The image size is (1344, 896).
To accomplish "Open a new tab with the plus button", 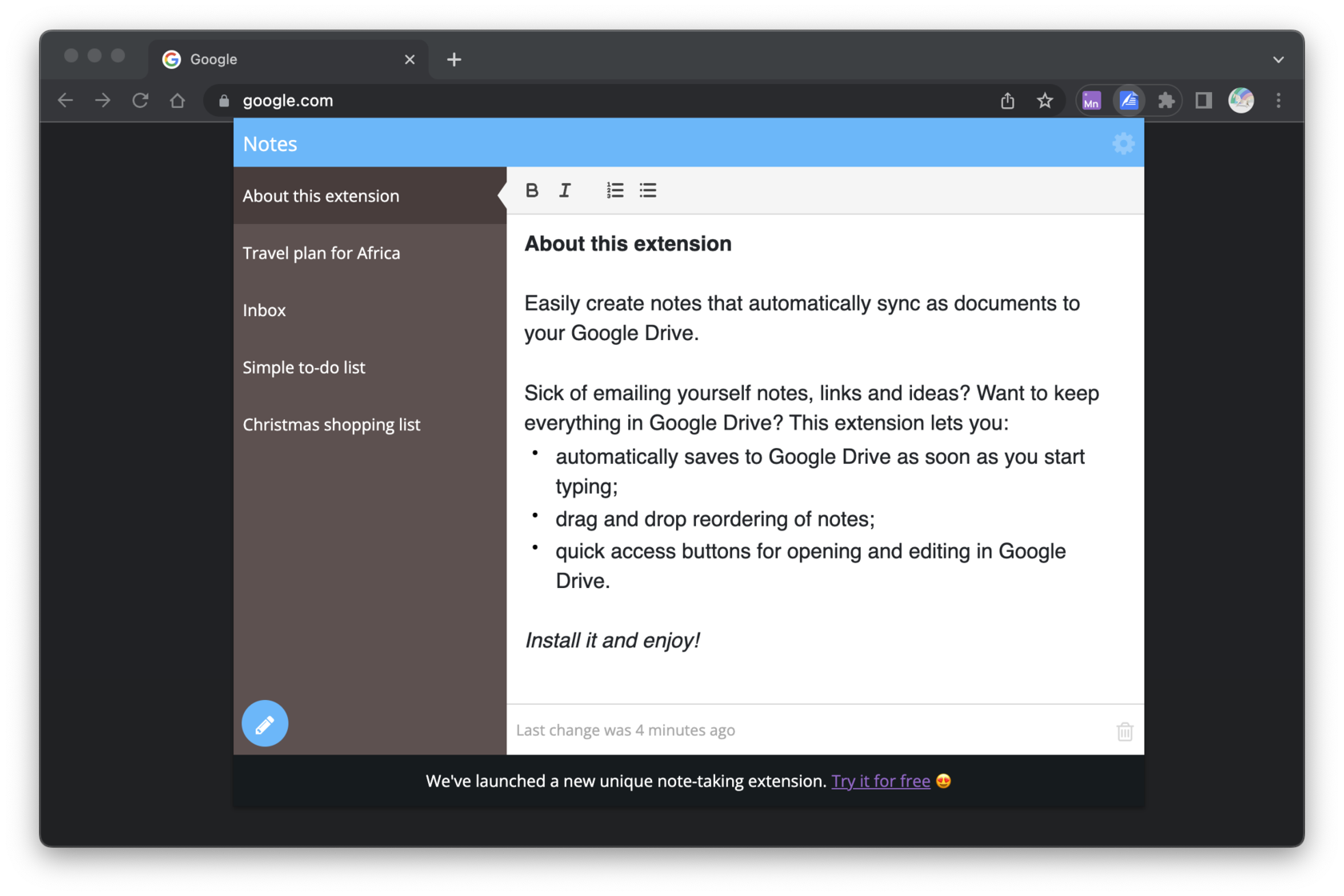I will [454, 59].
